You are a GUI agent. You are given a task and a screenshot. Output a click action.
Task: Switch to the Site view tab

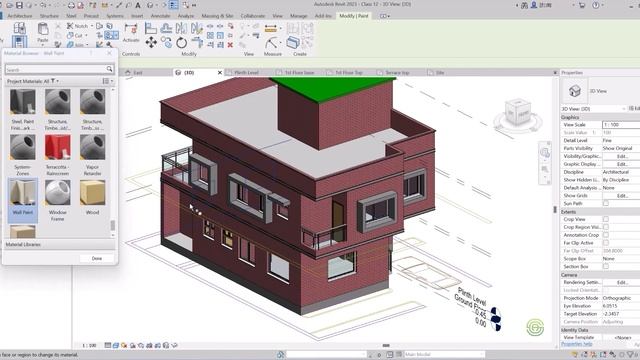point(440,73)
